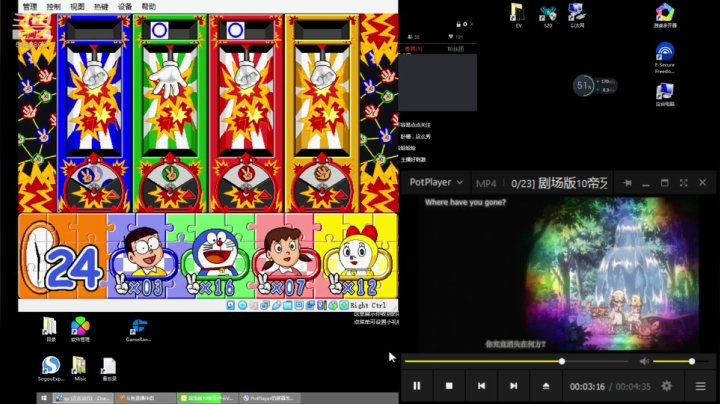720x404 pixels.
Task: Open the 视图 menu in VirtualBox
Action: 77,6
